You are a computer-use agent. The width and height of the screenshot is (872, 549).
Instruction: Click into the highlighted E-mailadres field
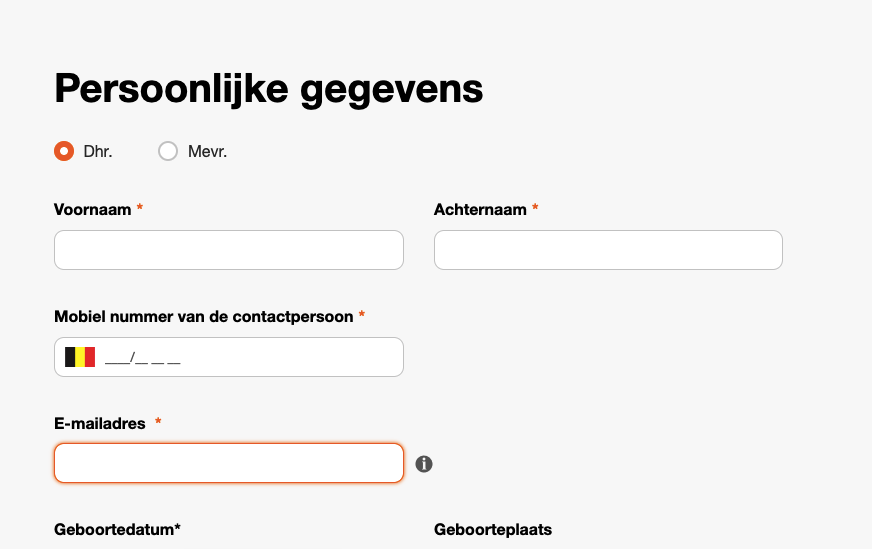(229, 463)
